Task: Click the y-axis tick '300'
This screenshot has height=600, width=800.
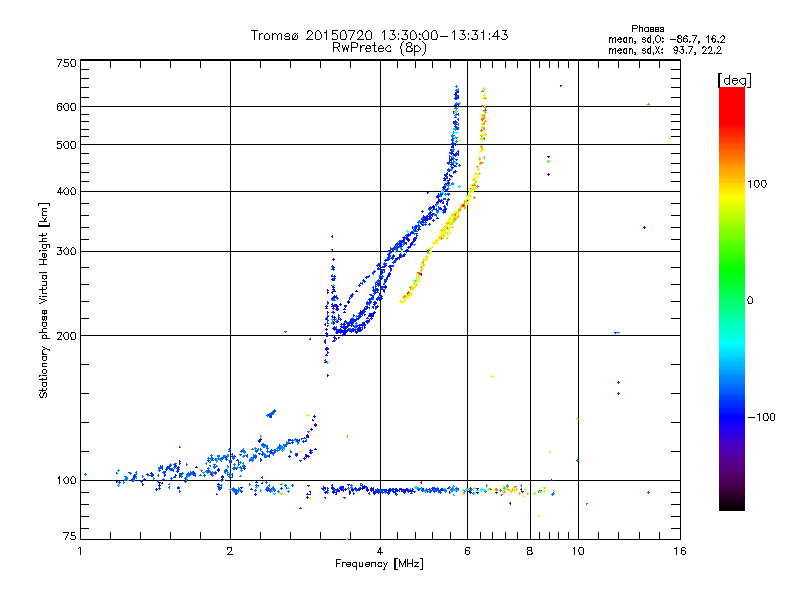Action: click(x=66, y=252)
